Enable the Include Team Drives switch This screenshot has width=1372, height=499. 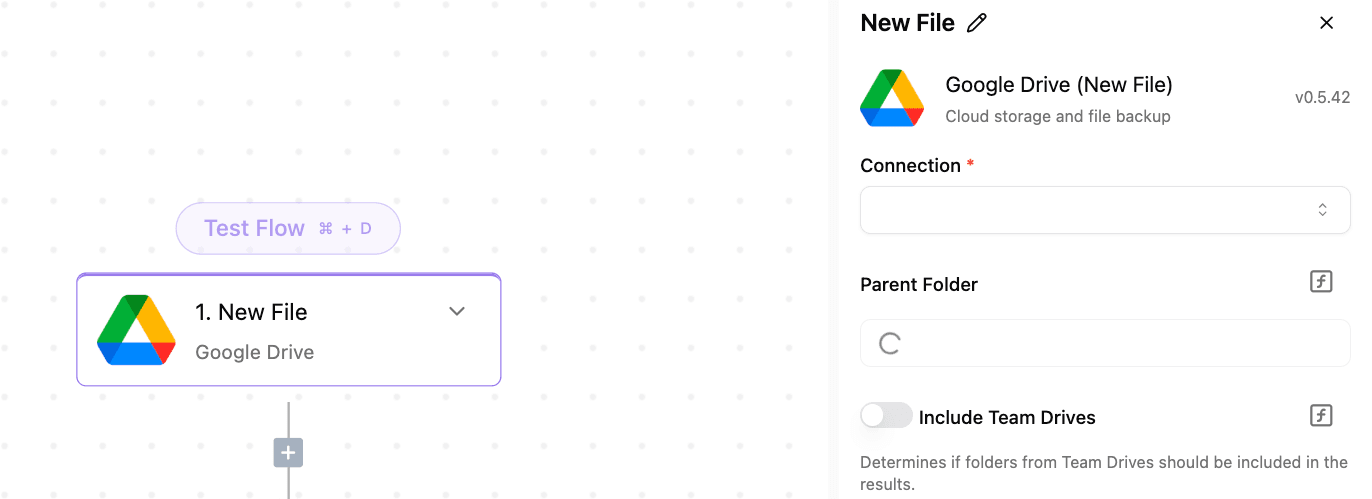tap(886, 415)
